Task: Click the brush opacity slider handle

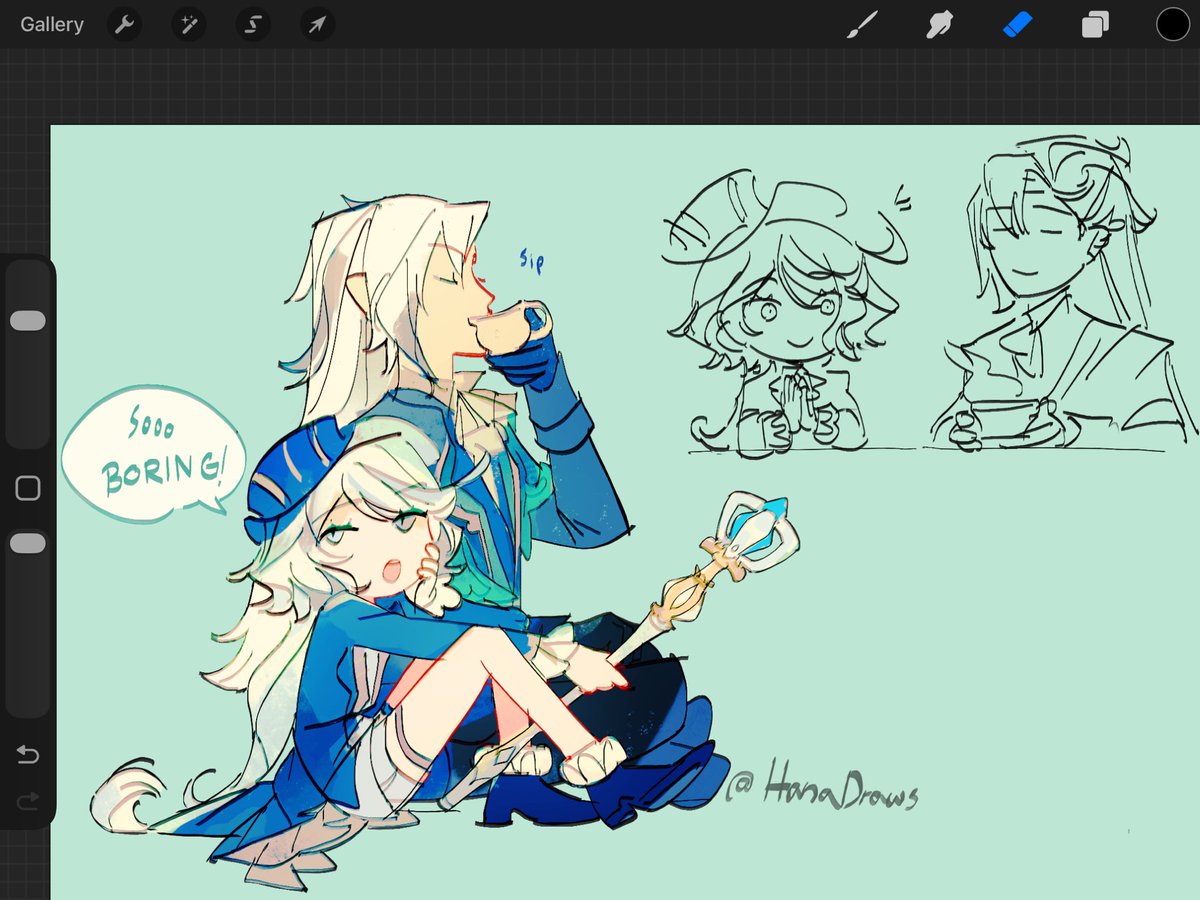Action: (x=27, y=543)
